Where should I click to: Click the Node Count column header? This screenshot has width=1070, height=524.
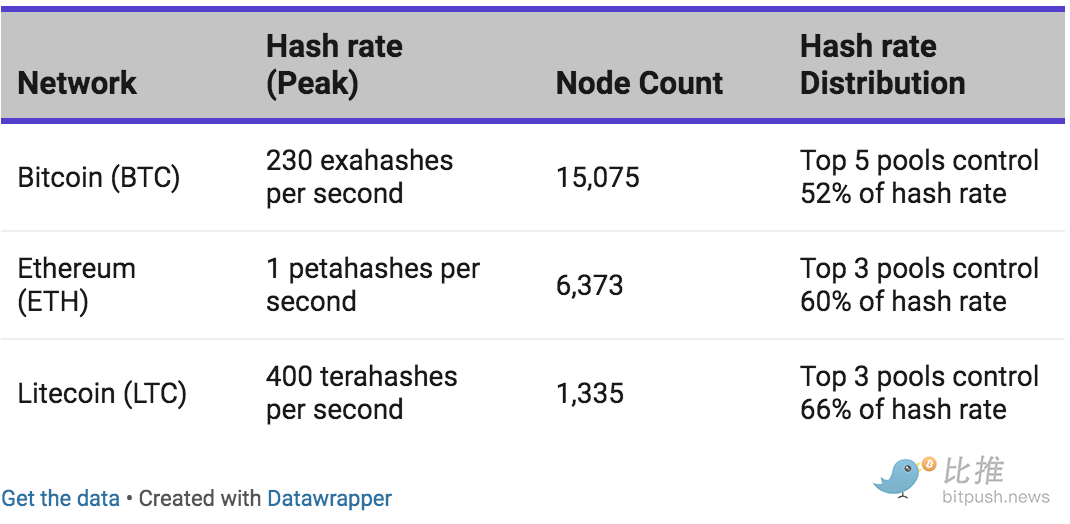pos(639,83)
